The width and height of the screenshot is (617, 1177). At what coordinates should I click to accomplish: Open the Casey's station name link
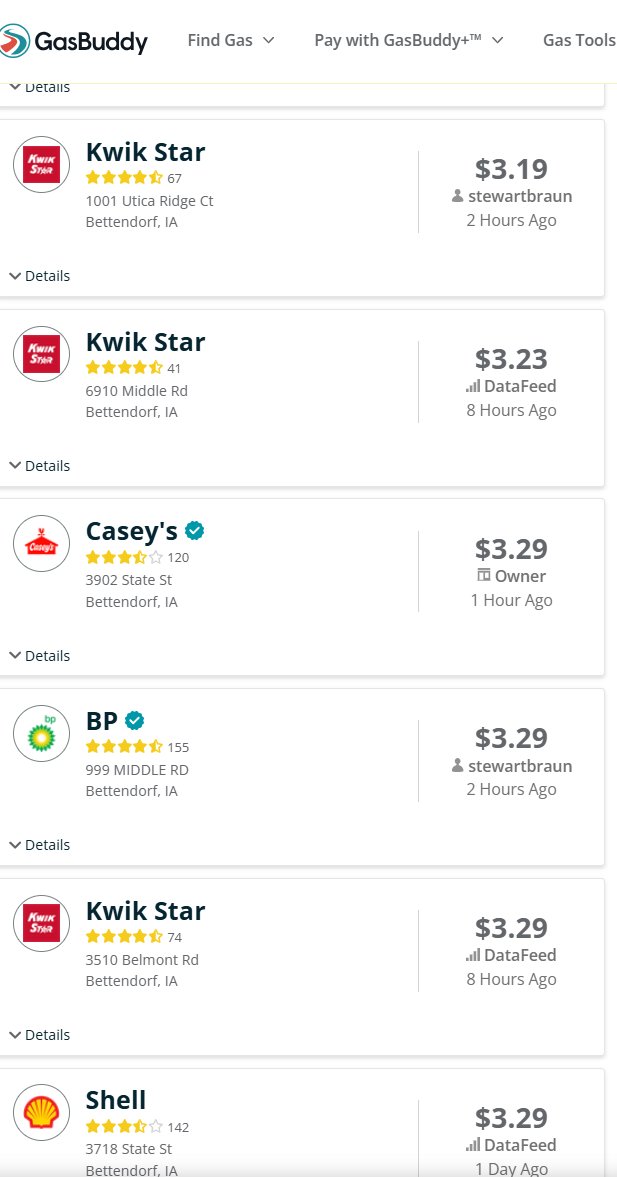(x=132, y=531)
